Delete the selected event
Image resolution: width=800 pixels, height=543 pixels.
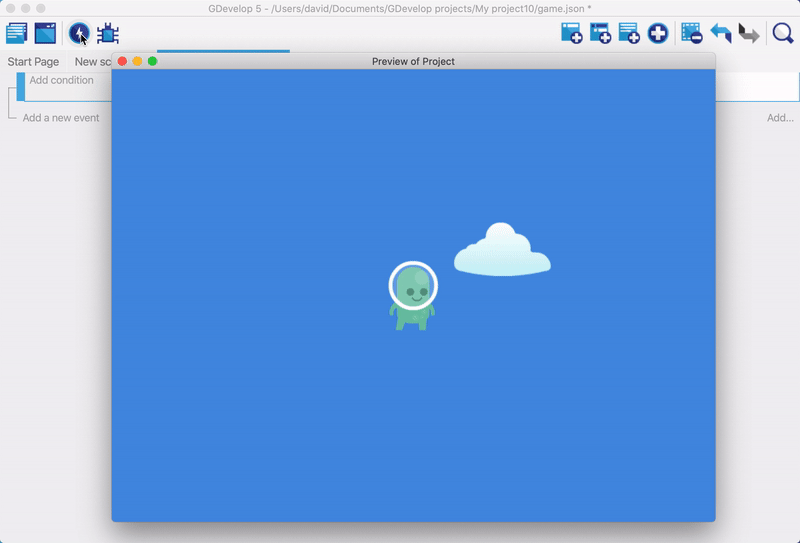(x=692, y=34)
